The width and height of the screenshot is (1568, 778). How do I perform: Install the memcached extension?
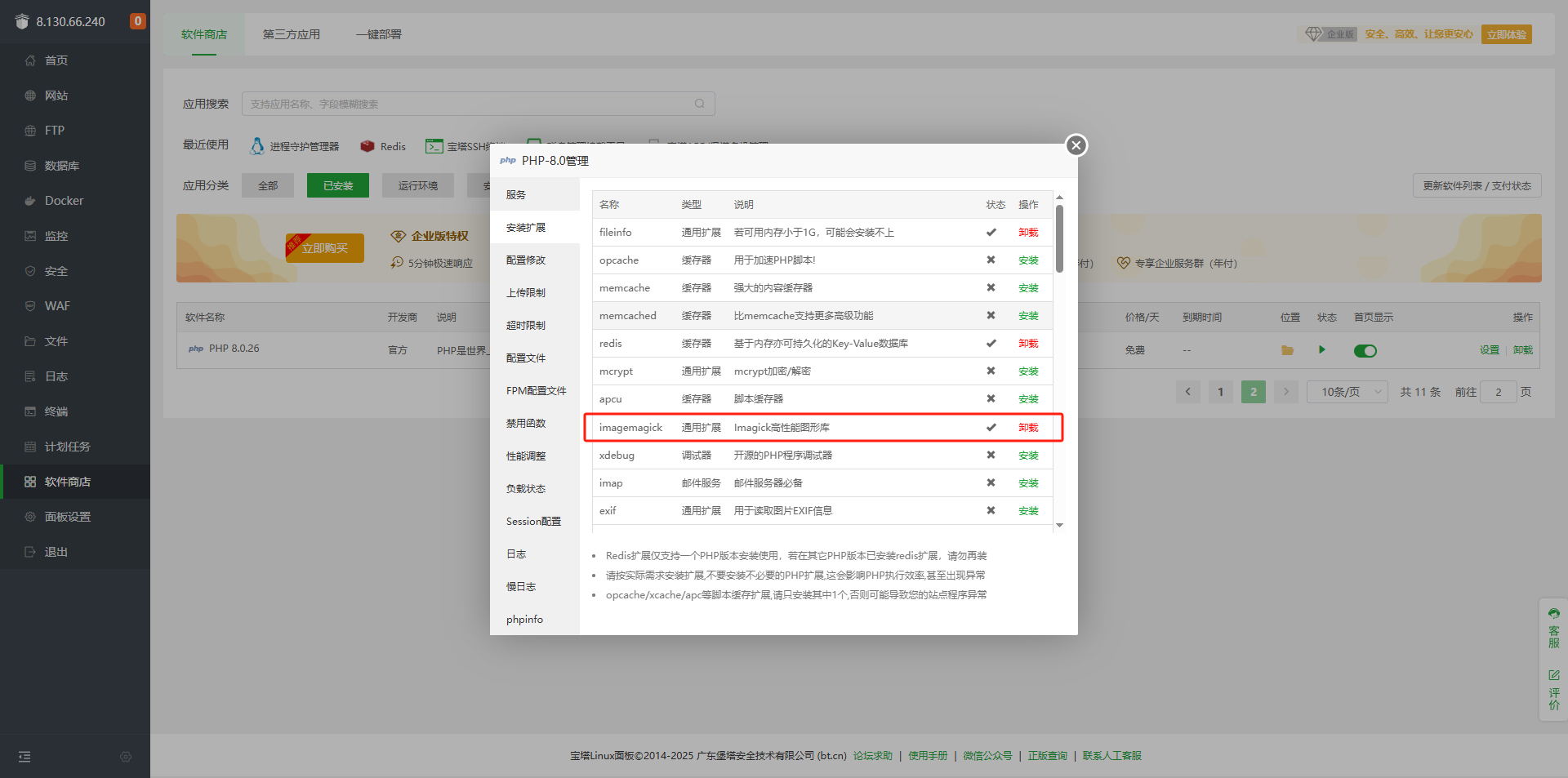coord(1028,315)
